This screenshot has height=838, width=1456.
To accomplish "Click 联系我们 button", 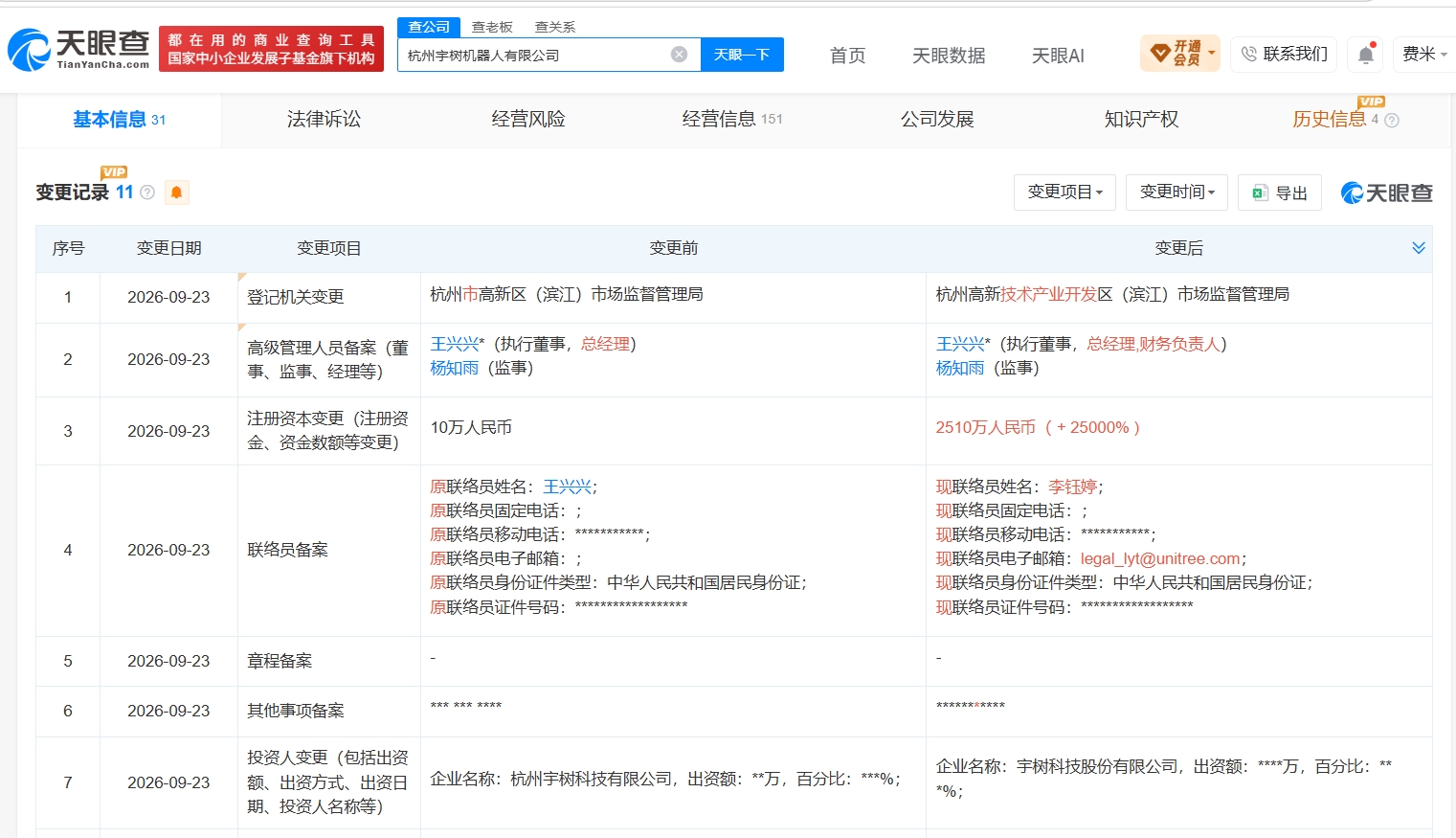I will (x=1284, y=54).
